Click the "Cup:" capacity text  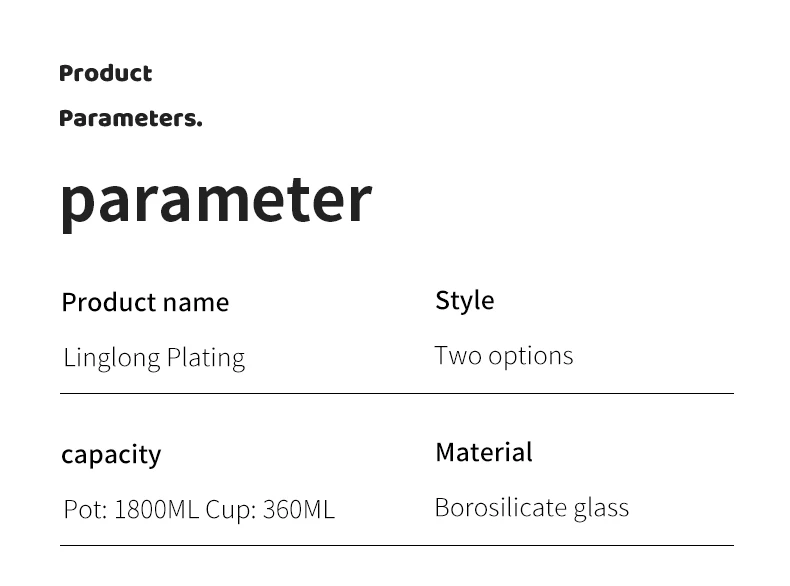point(231,510)
